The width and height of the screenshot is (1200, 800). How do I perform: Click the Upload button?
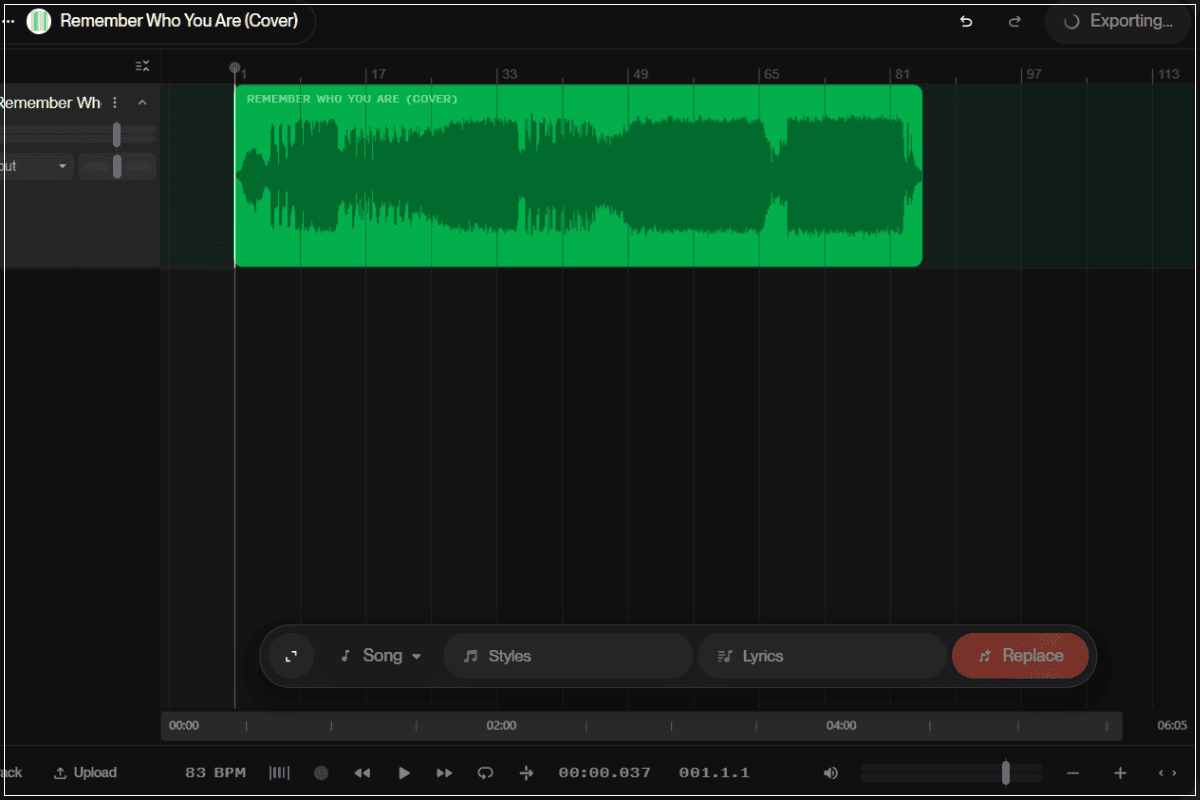[85, 773]
